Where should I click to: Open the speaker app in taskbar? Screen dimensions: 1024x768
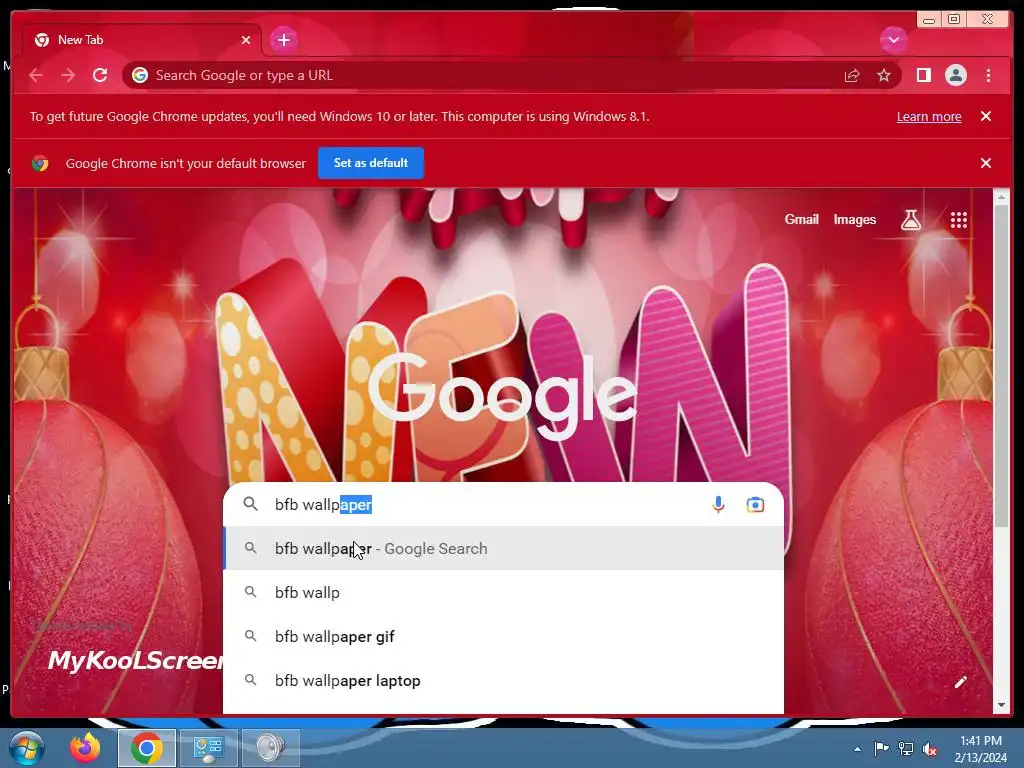pos(270,748)
